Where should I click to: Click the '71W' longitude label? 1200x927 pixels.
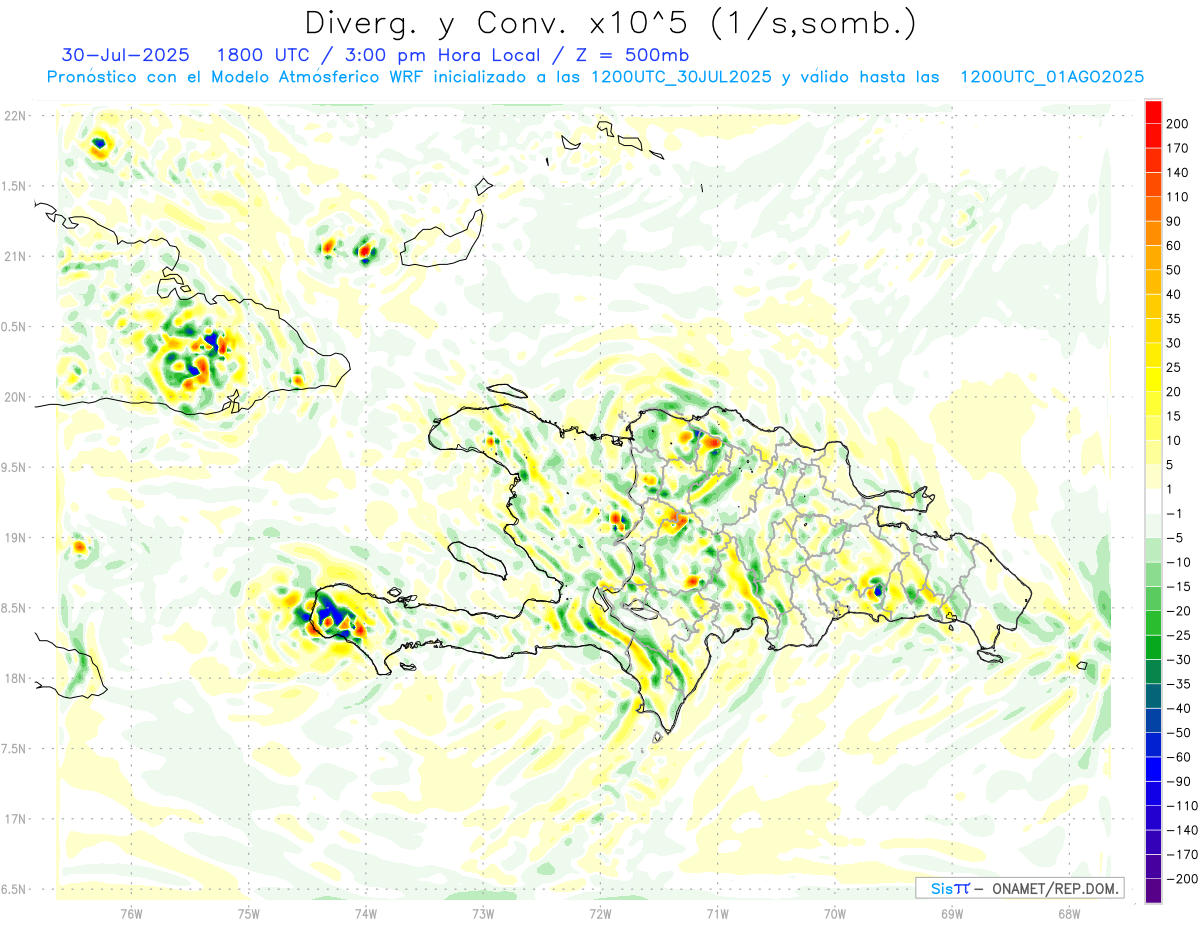[x=717, y=913]
